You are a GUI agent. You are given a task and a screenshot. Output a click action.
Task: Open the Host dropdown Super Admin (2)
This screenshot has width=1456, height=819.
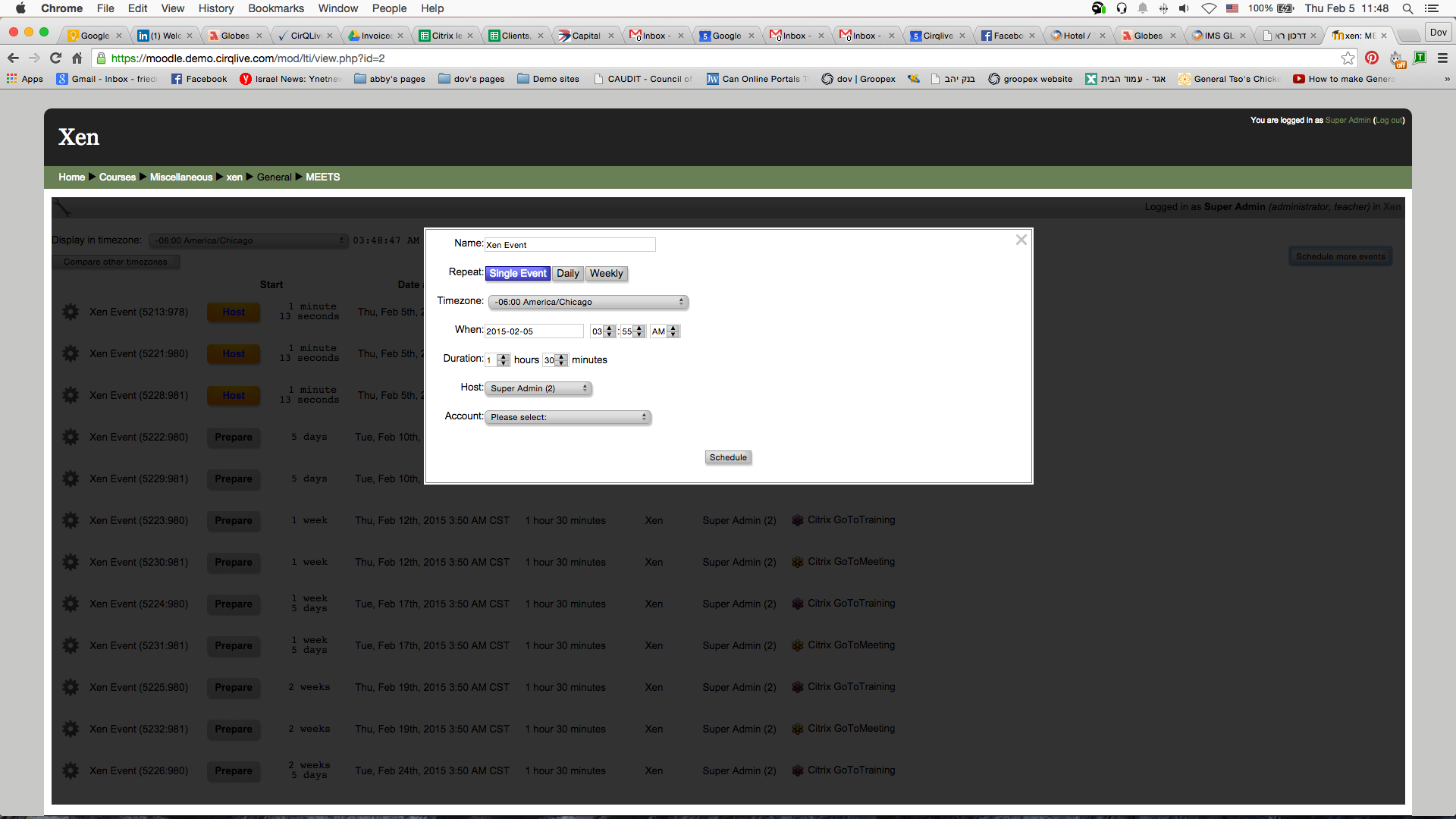[x=538, y=388]
